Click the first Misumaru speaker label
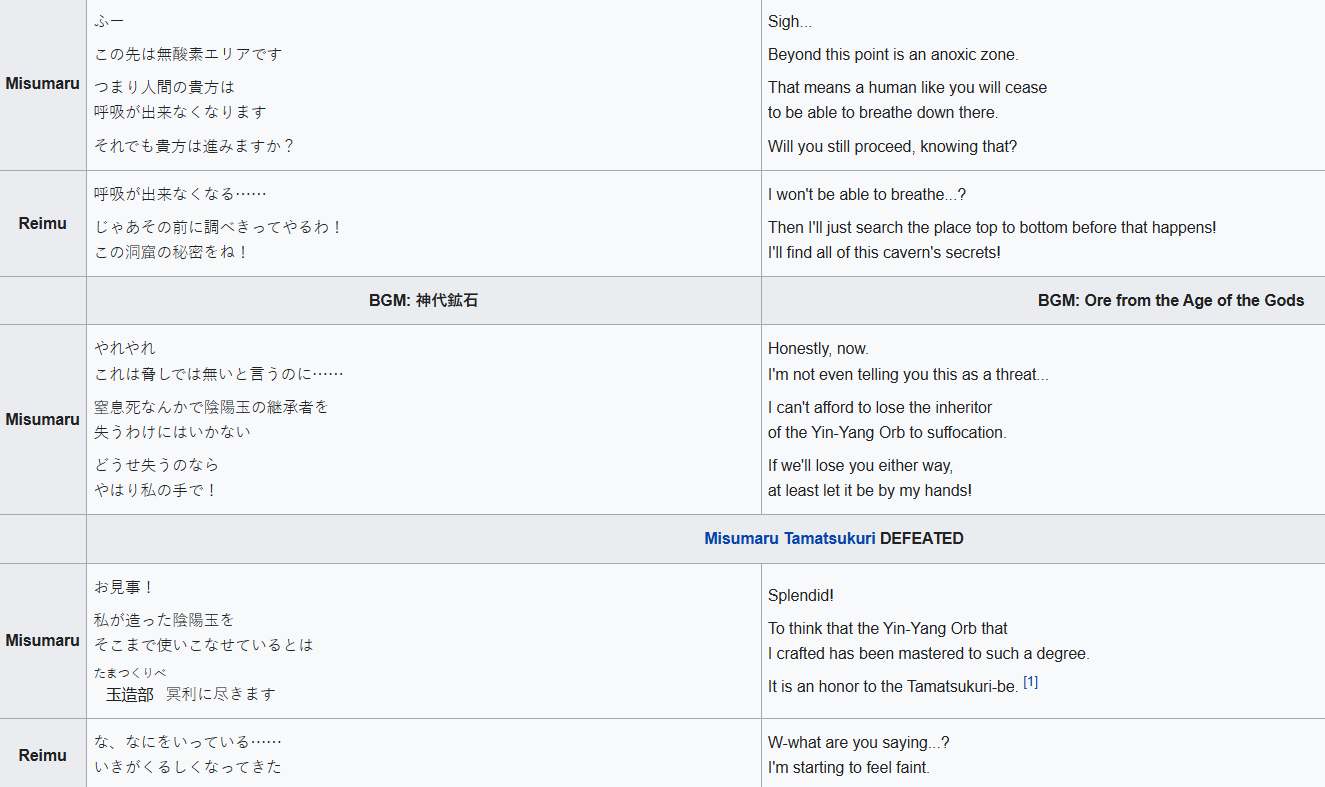The width and height of the screenshot is (1325, 787). coord(43,84)
